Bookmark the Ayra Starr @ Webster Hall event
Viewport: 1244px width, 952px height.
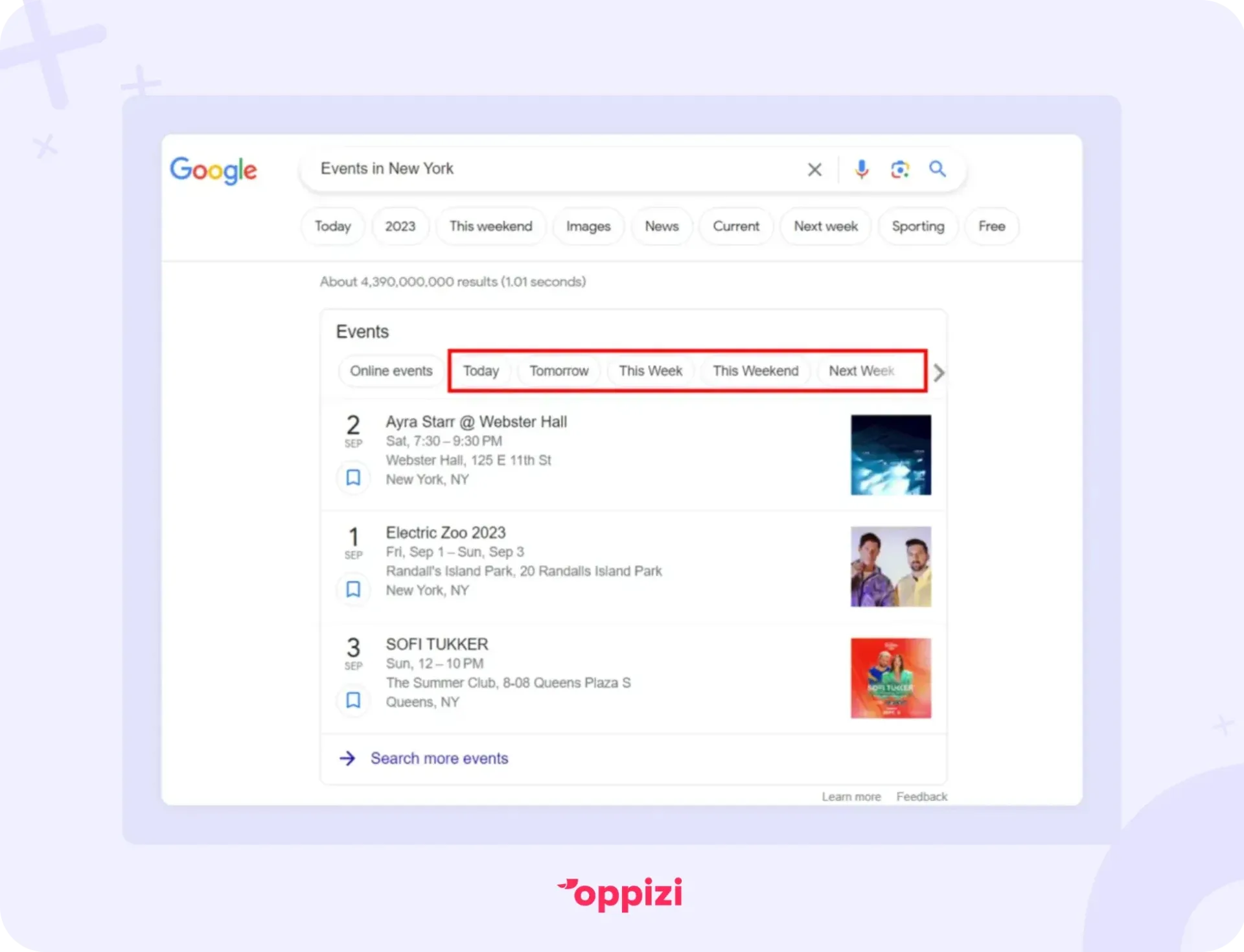pos(353,478)
